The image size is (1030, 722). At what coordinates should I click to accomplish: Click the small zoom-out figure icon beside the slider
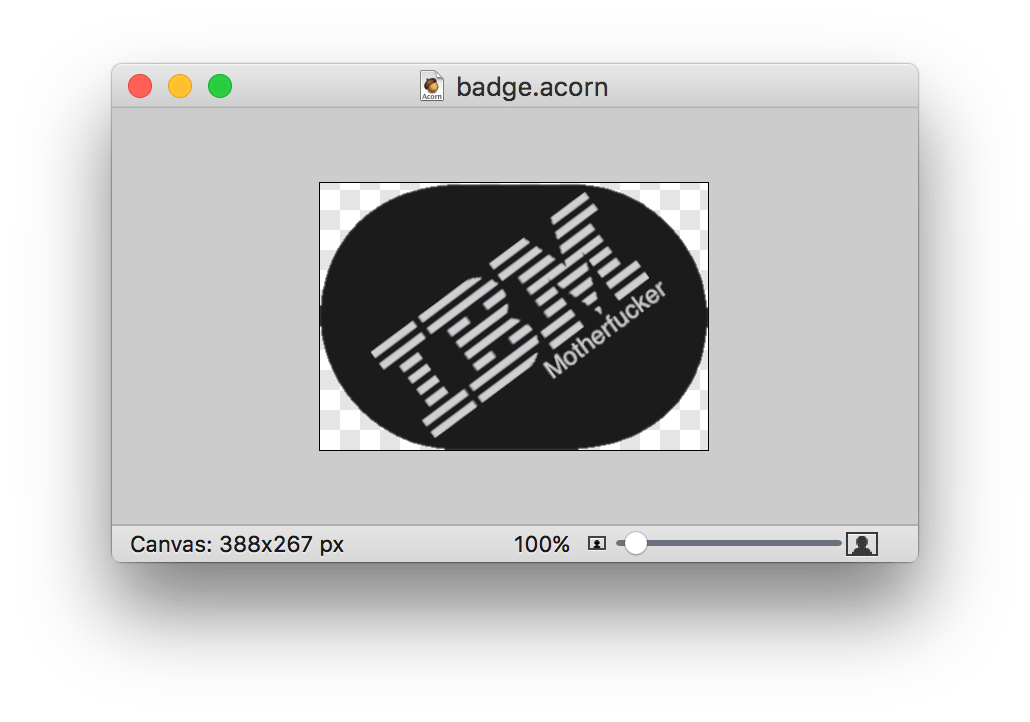[596, 543]
